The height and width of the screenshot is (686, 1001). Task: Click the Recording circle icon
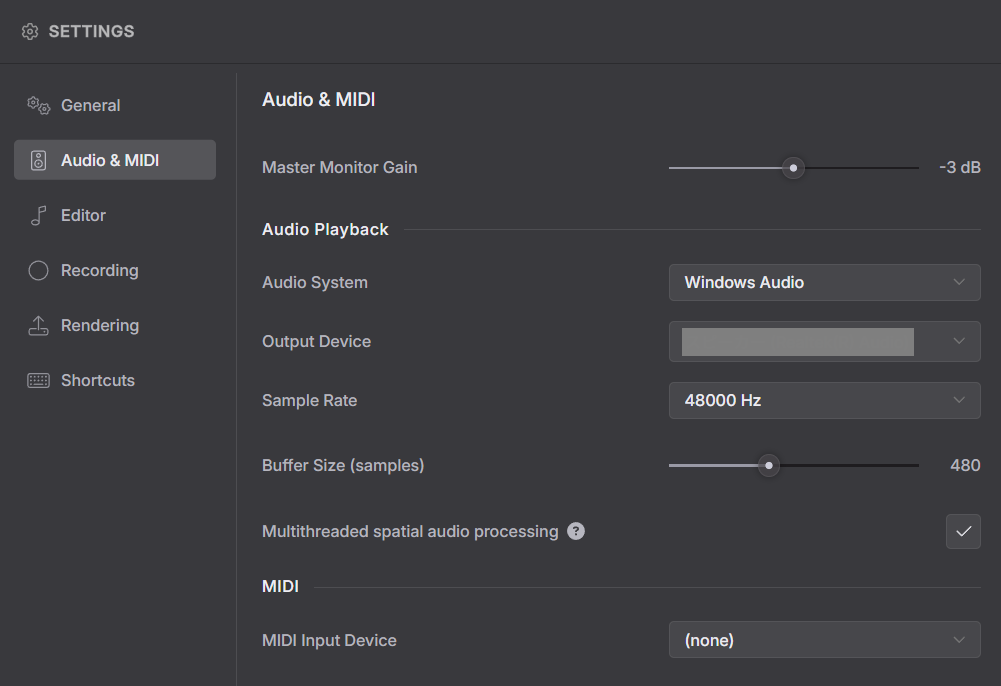(38, 271)
